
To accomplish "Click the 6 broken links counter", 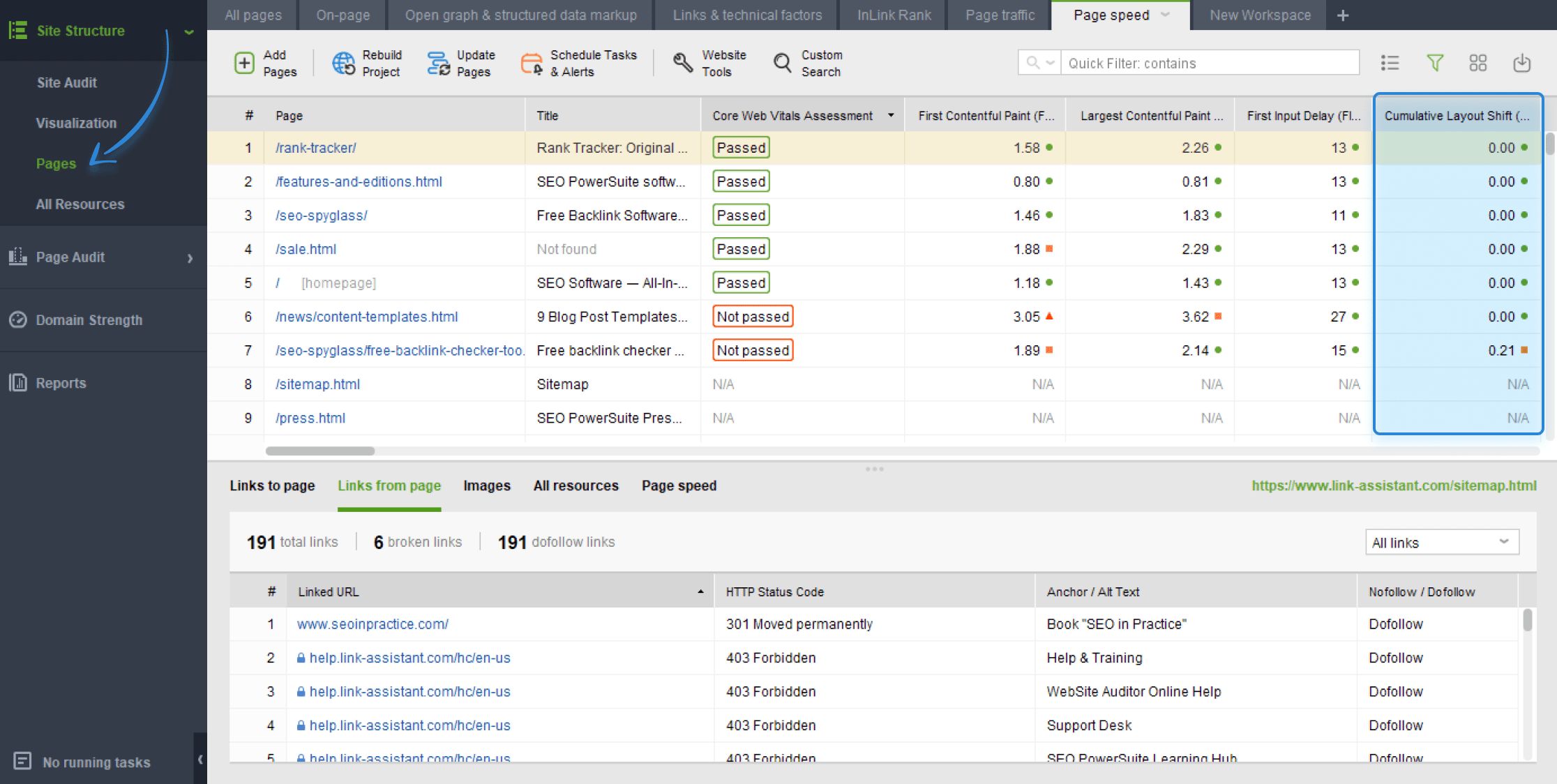I will [x=417, y=542].
